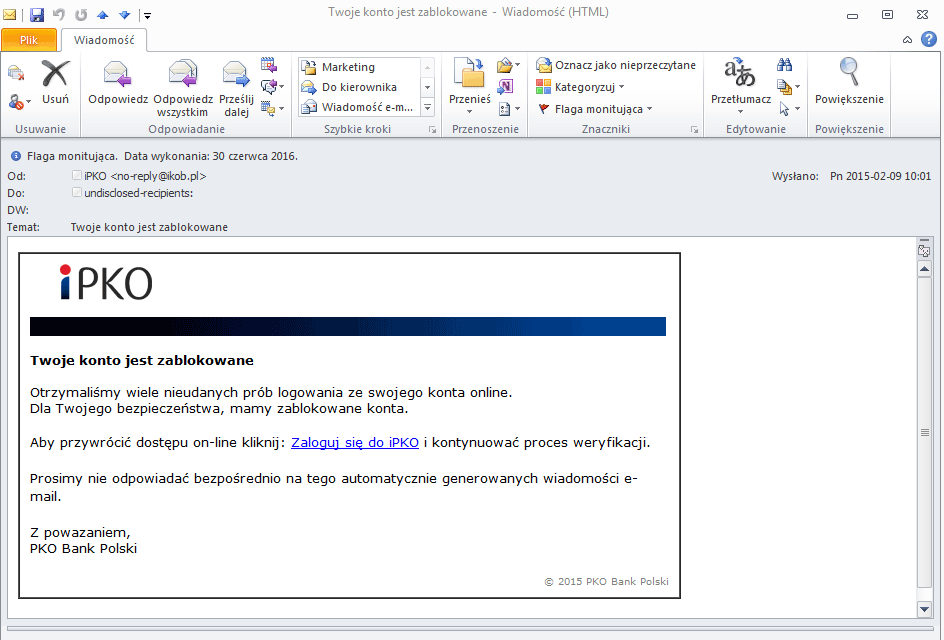Screen dimensions: 944x640
Task: Click the Przetłumacz translate button
Action: click(x=741, y=85)
